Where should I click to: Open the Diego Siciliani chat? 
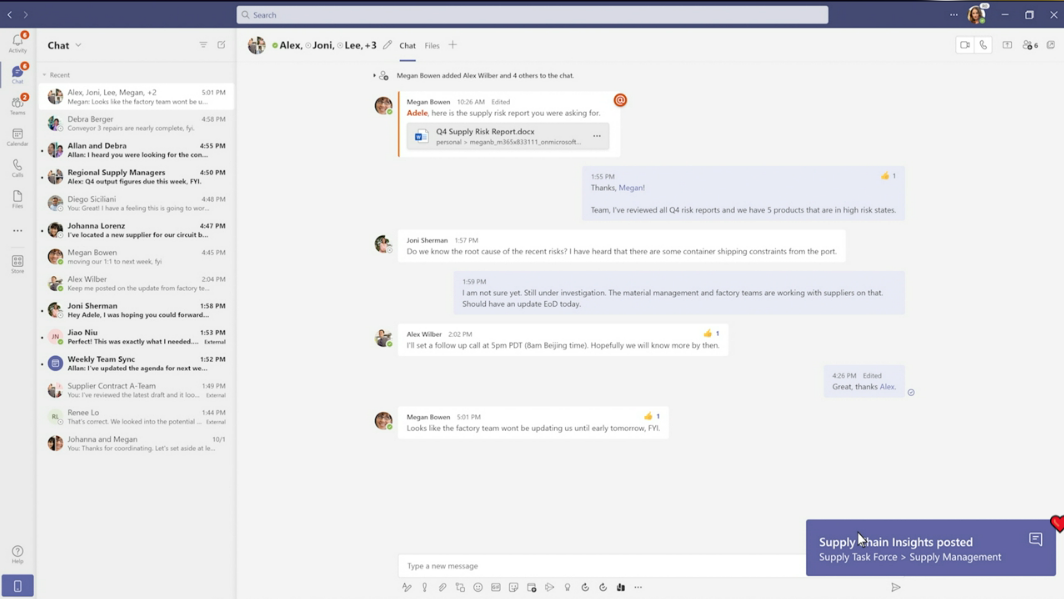click(136, 203)
